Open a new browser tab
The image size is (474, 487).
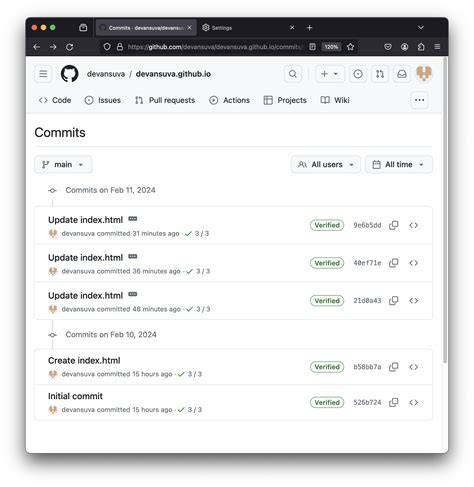(x=309, y=28)
